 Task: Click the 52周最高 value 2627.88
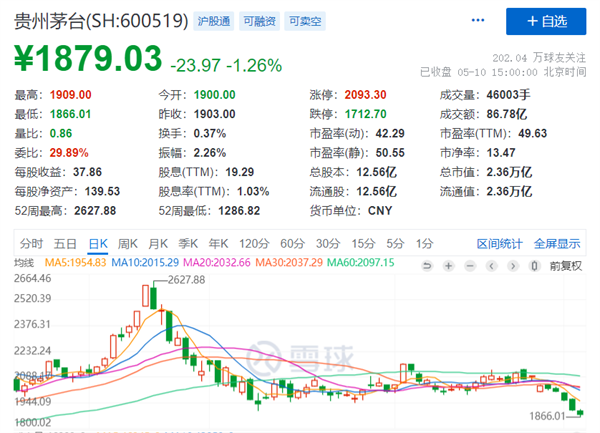[x=95, y=211]
